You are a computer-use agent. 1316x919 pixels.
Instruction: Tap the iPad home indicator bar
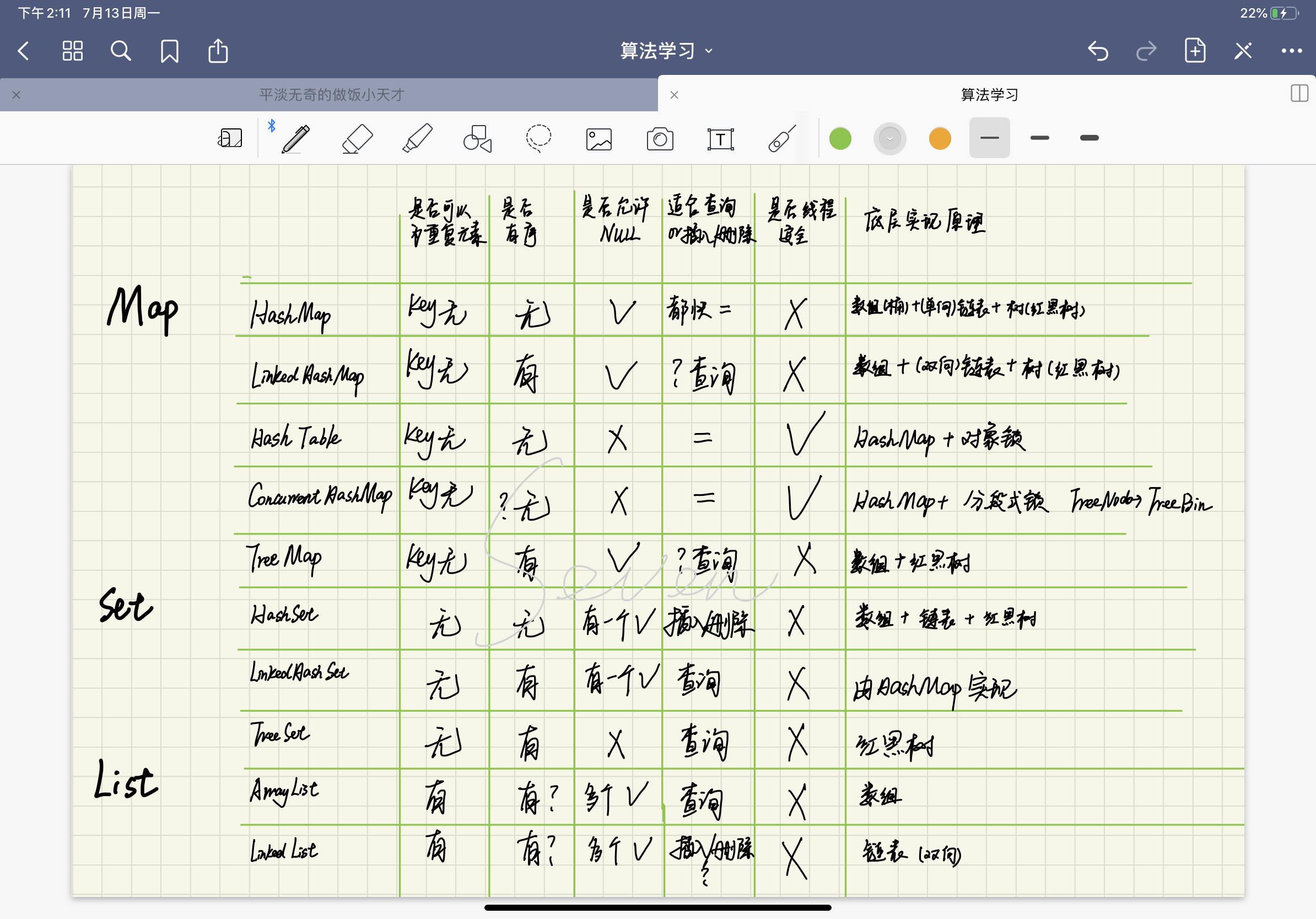657,907
